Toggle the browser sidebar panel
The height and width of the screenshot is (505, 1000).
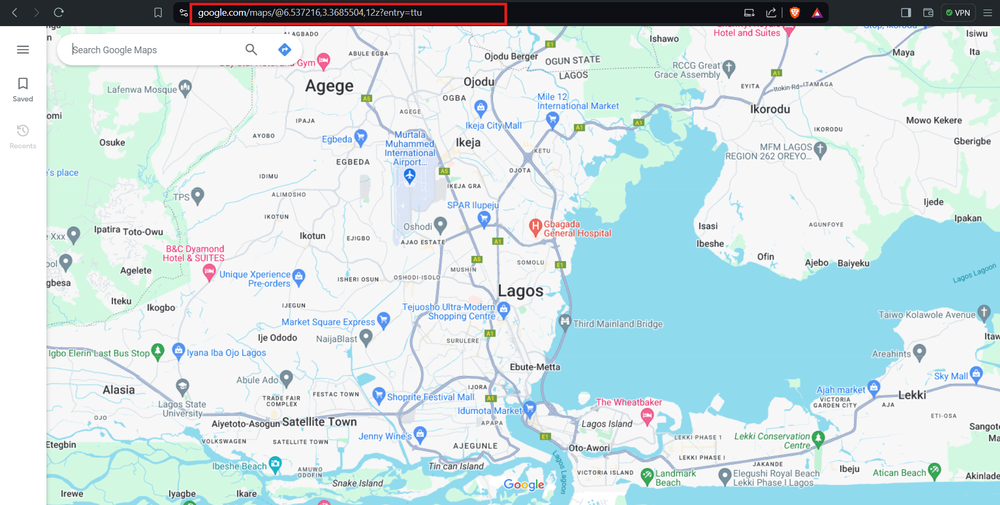point(906,13)
